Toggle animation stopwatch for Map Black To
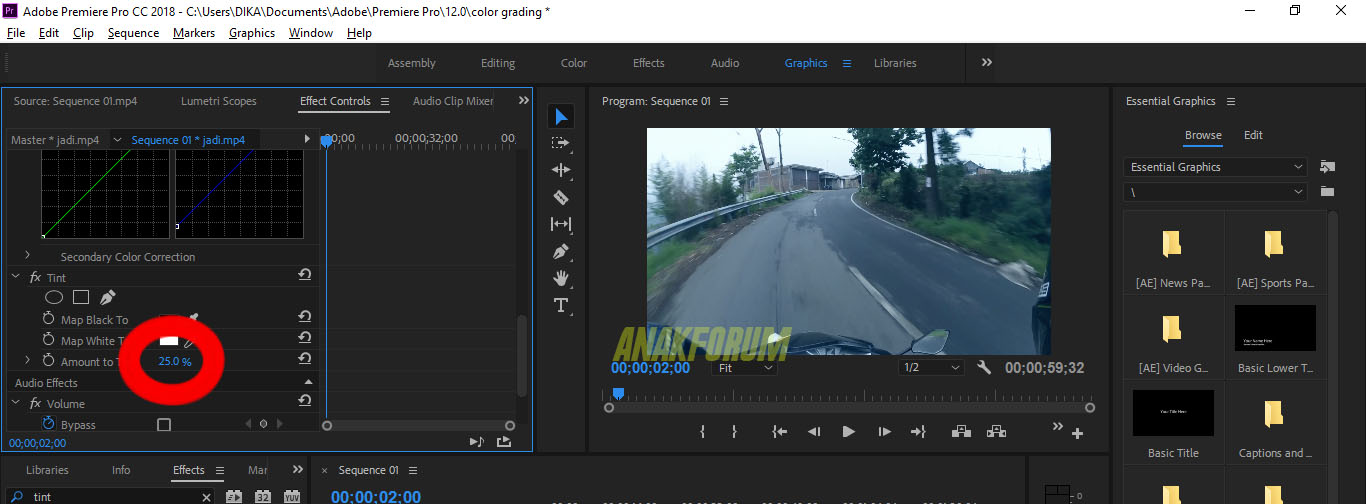1366x504 pixels. 48,320
